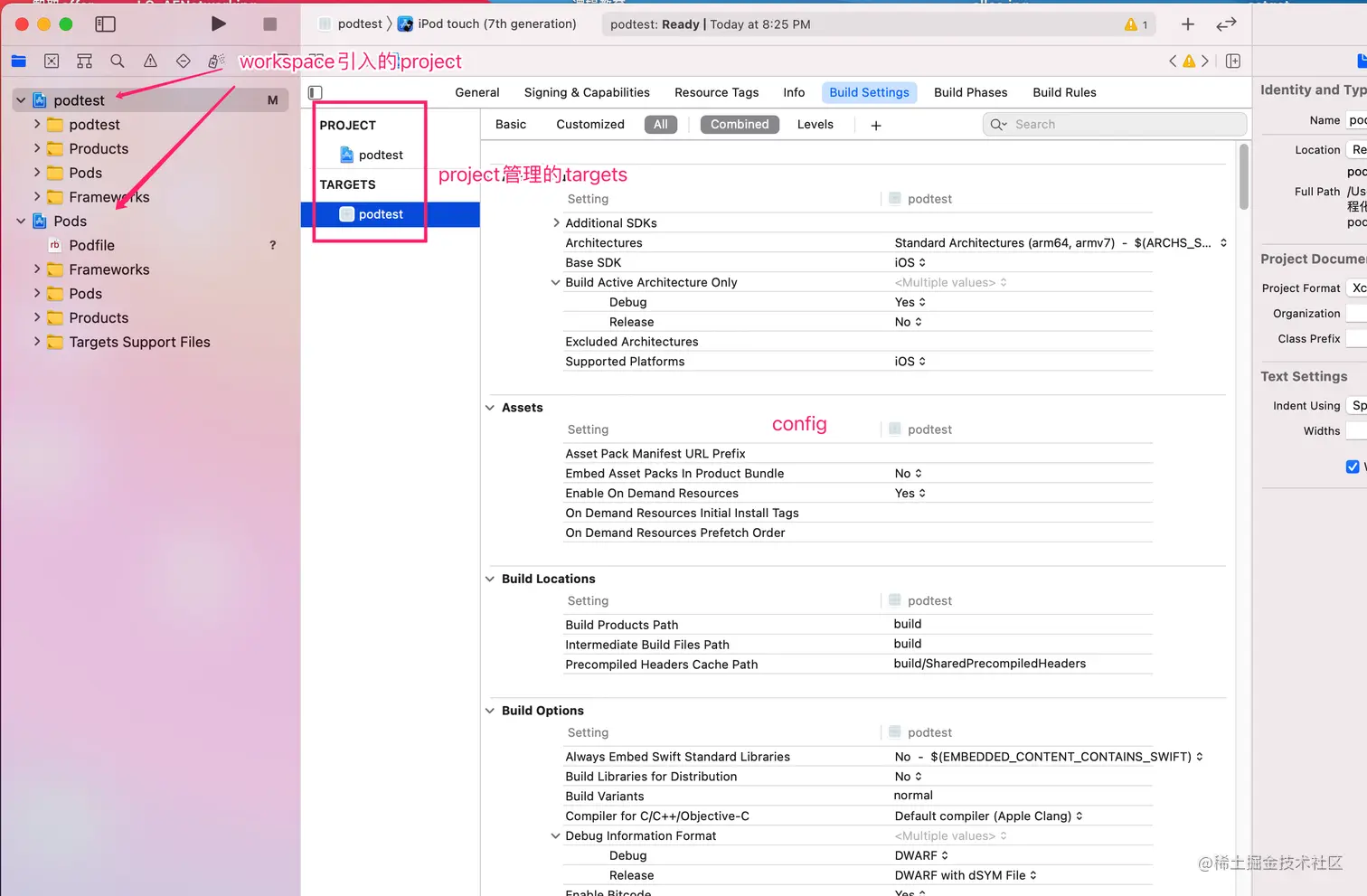Open Signing & Capabilities tab
Image resolution: width=1367 pixels, height=896 pixels.
point(587,92)
